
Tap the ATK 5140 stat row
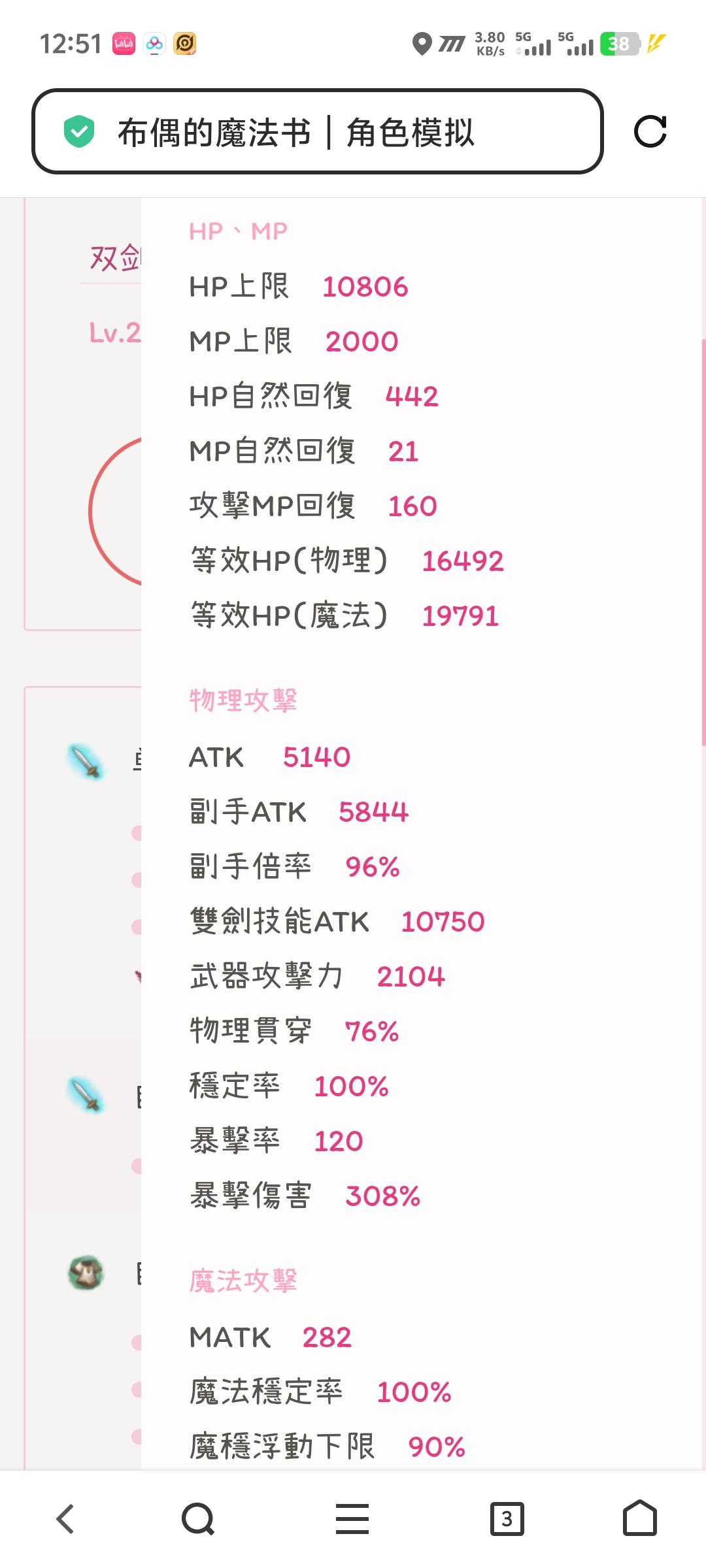[269, 757]
